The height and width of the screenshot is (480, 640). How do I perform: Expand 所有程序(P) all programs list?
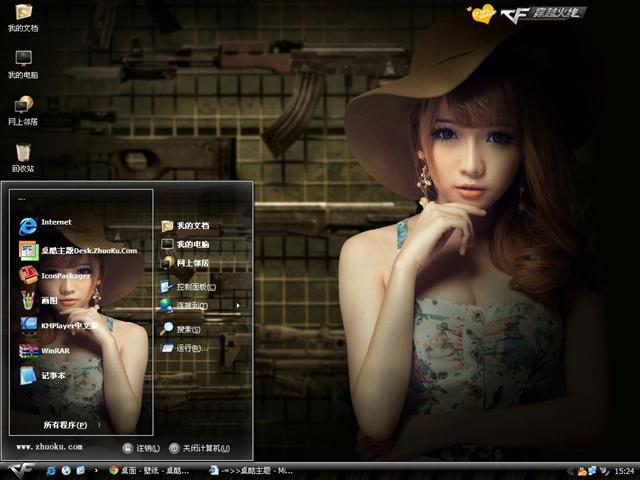[71, 425]
